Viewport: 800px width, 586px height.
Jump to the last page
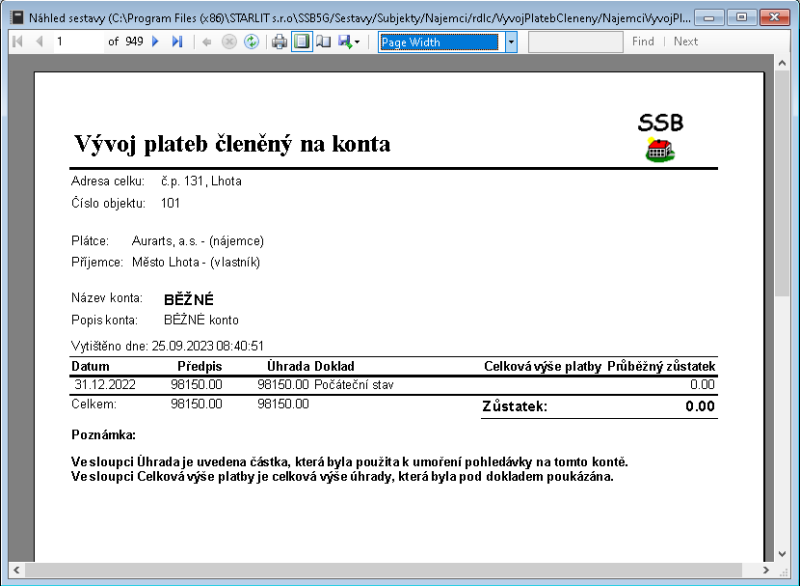pyautogui.click(x=177, y=42)
